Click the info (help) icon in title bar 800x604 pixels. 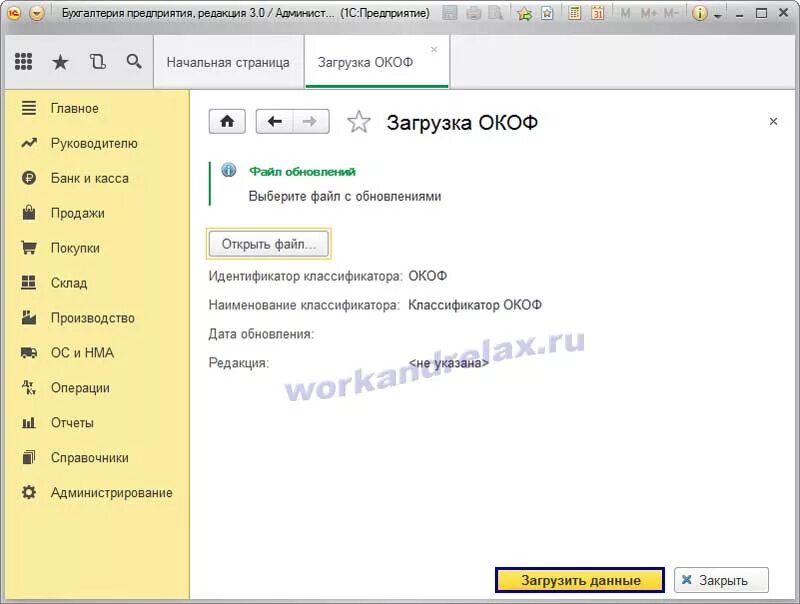[x=699, y=13]
